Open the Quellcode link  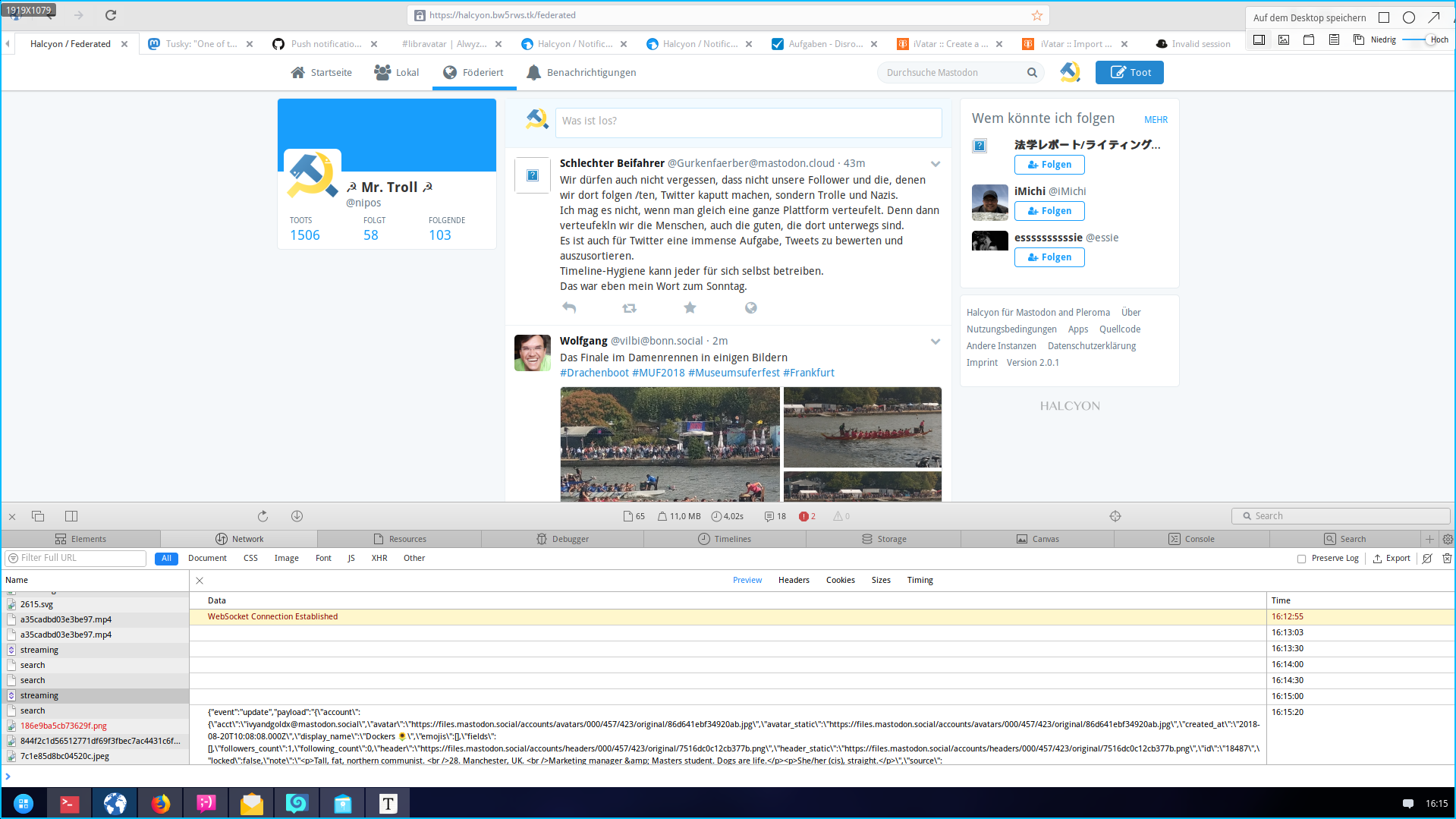pyautogui.click(x=1119, y=329)
